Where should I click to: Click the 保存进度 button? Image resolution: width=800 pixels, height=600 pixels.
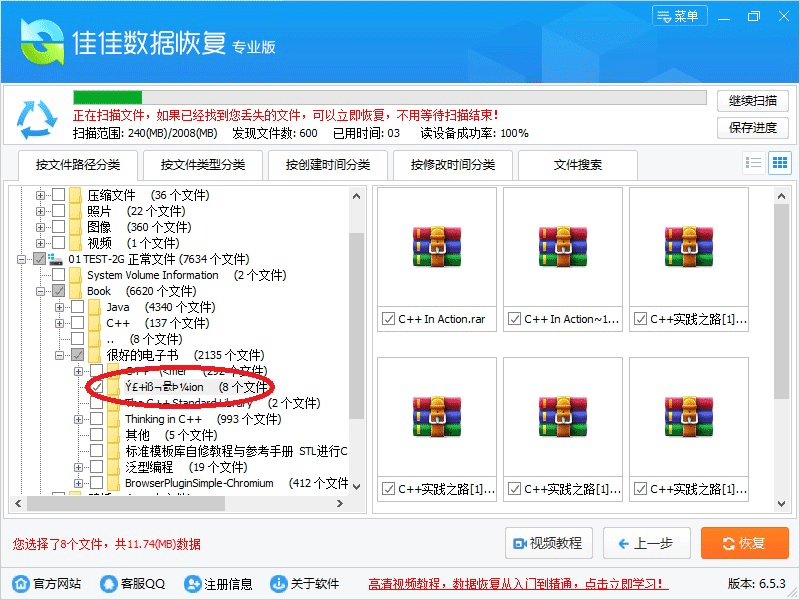pyautogui.click(x=753, y=128)
